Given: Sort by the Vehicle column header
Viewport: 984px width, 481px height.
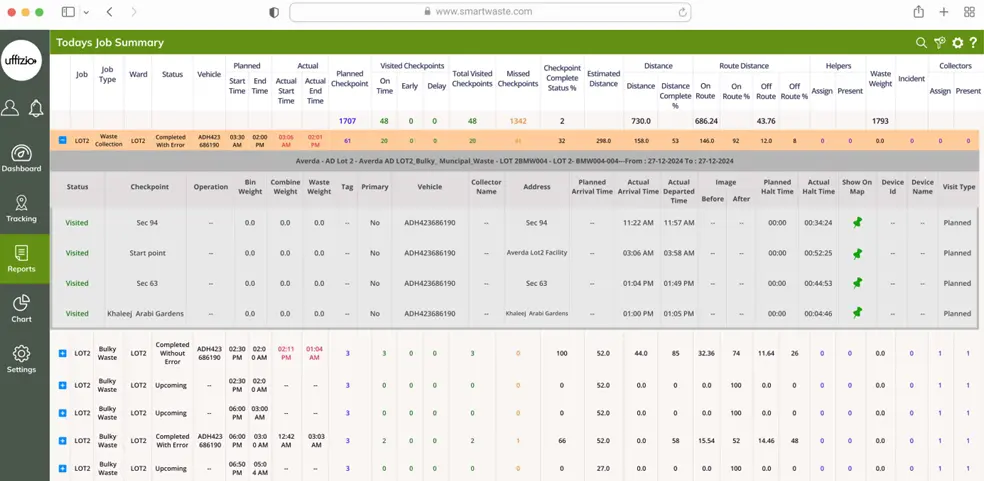Looking at the screenshot, I should pyautogui.click(x=209, y=74).
